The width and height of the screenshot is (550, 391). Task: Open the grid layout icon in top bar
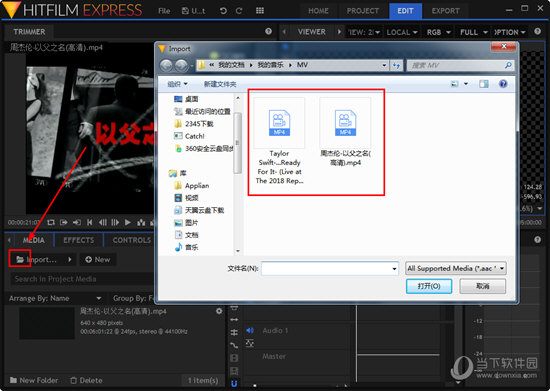pos(260,11)
